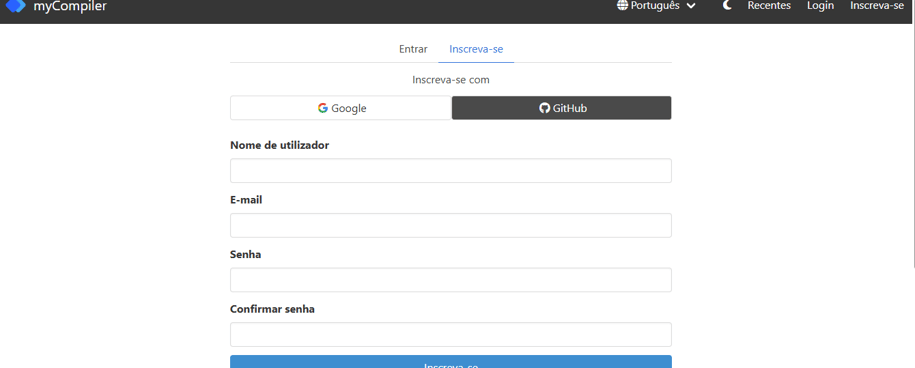Viewport: 915px width, 368px height.
Task: Focus the Confirmar senha field
Action: tap(450, 335)
